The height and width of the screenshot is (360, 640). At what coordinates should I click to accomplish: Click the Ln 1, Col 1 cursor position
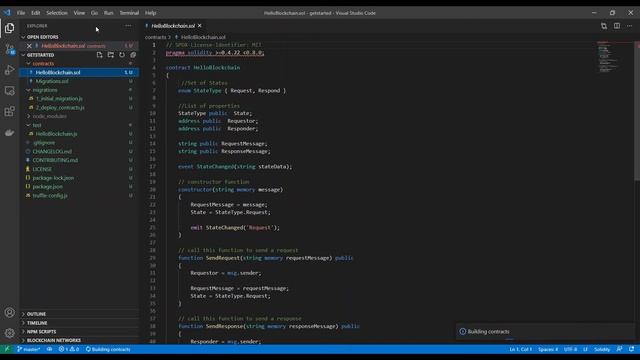point(520,349)
